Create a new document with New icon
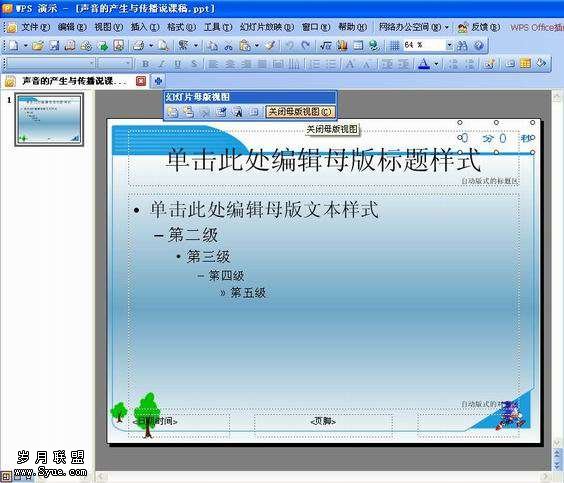The image size is (564, 483). (x=14, y=46)
